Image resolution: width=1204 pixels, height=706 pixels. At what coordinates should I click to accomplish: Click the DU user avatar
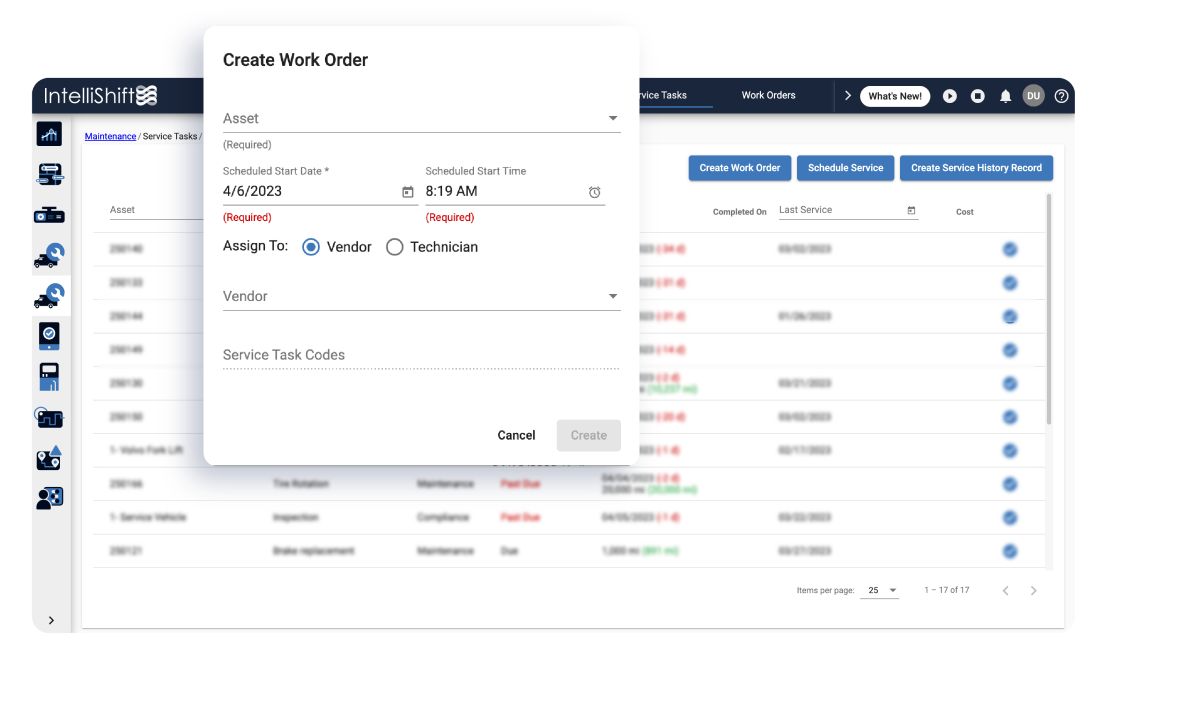pyautogui.click(x=1033, y=95)
